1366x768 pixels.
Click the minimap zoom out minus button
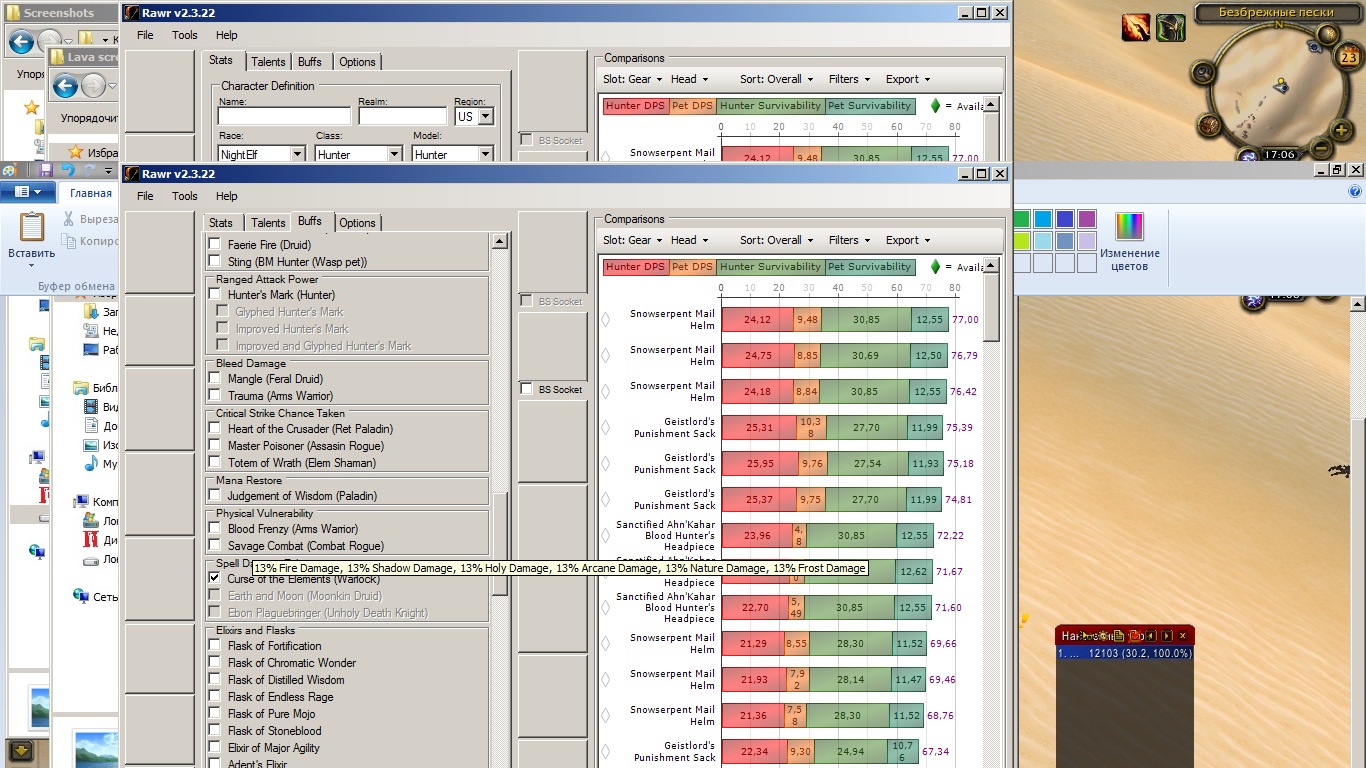coord(1319,147)
